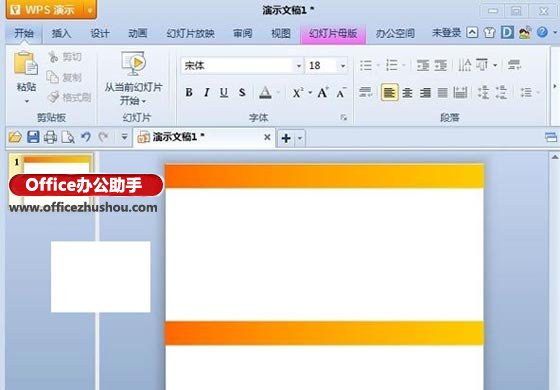
Task: Toggle the highlighted align left button
Action: [389, 93]
